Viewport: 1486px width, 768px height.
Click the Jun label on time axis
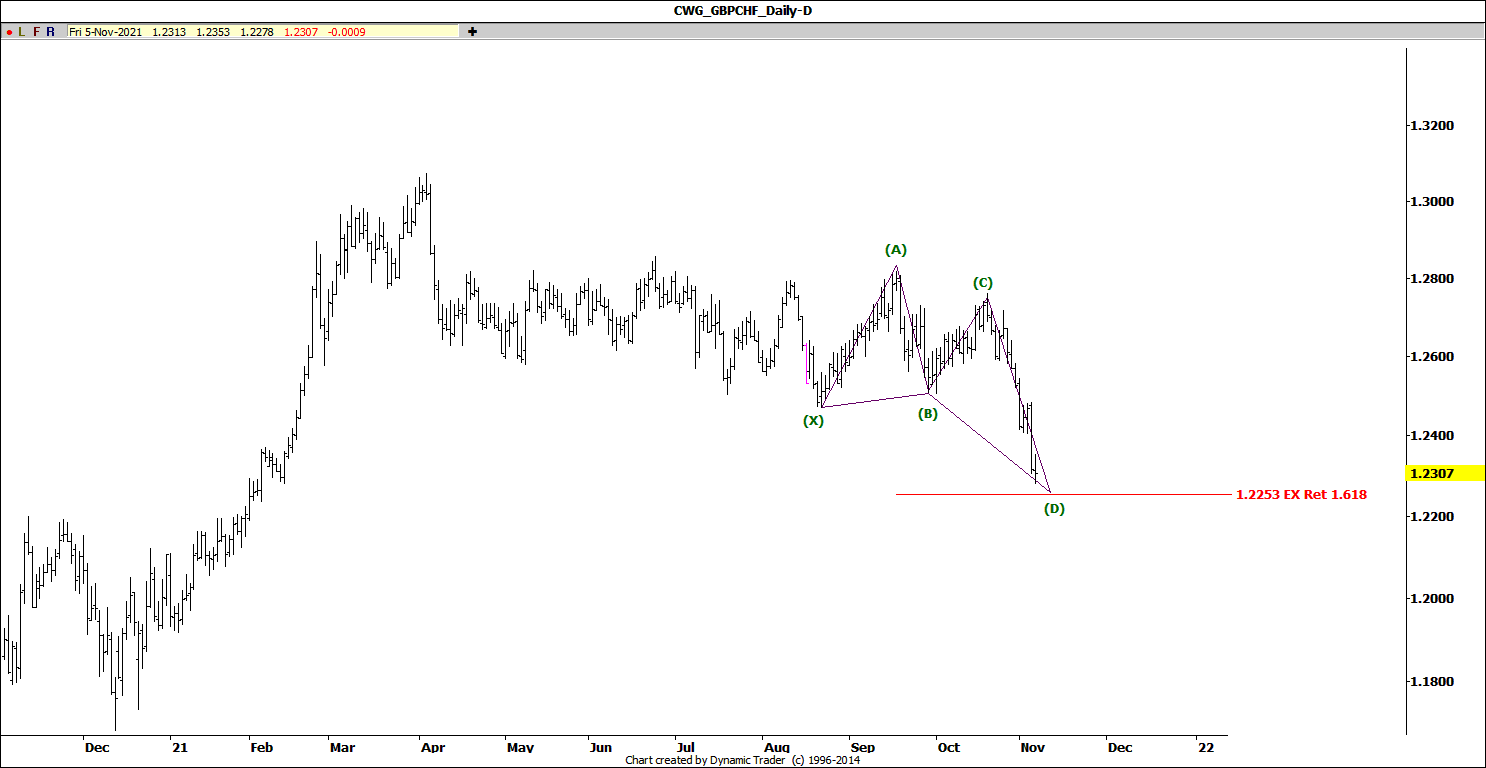599,747
